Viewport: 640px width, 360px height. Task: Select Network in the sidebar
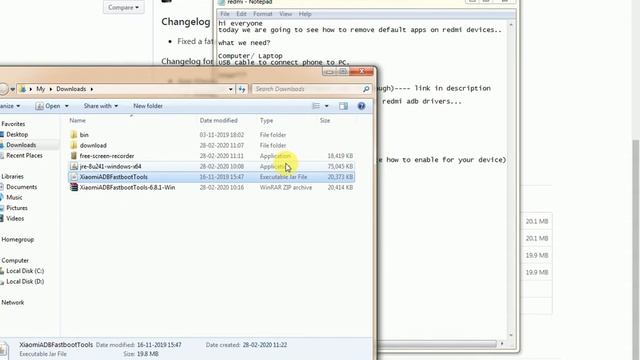click(x=13, y=302)
